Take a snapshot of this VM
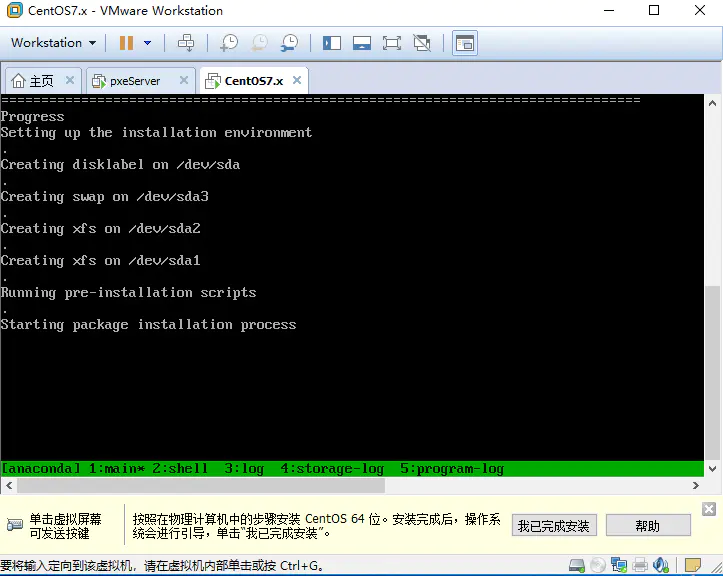 pos(229,43)
